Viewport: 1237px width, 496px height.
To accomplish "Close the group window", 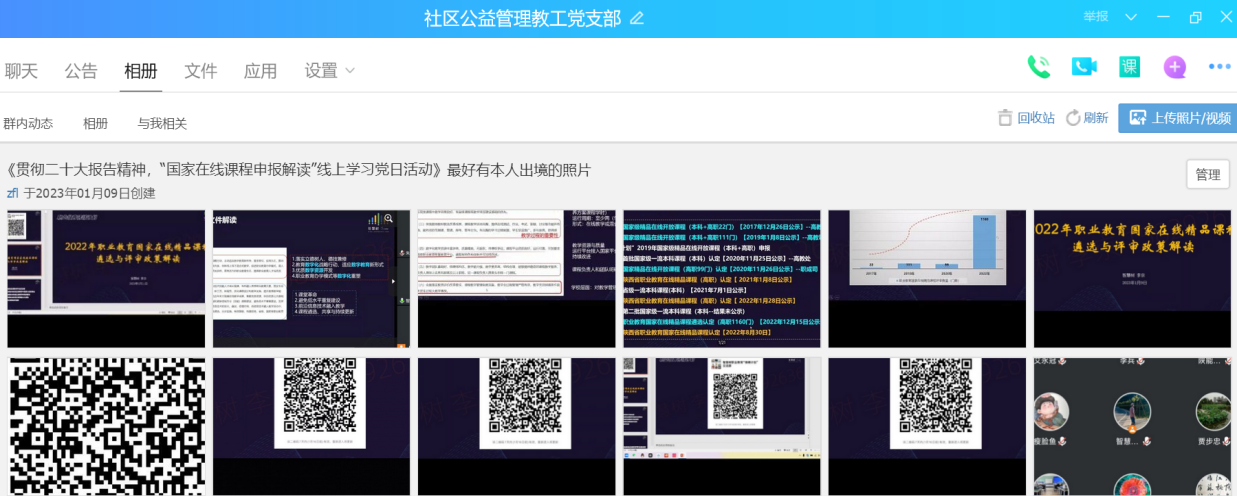I will tap(1225, 17).
